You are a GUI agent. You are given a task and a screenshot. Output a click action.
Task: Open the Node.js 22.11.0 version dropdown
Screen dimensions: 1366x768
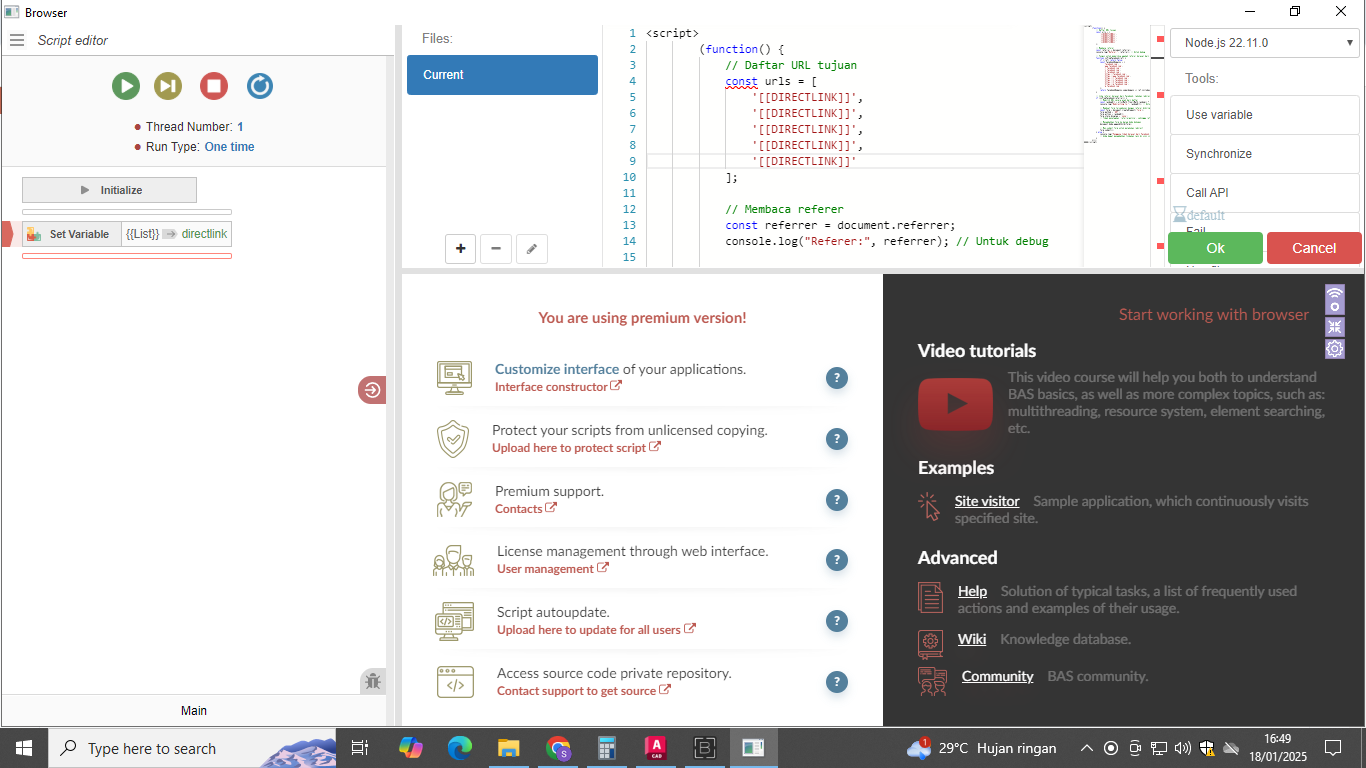1264,43
